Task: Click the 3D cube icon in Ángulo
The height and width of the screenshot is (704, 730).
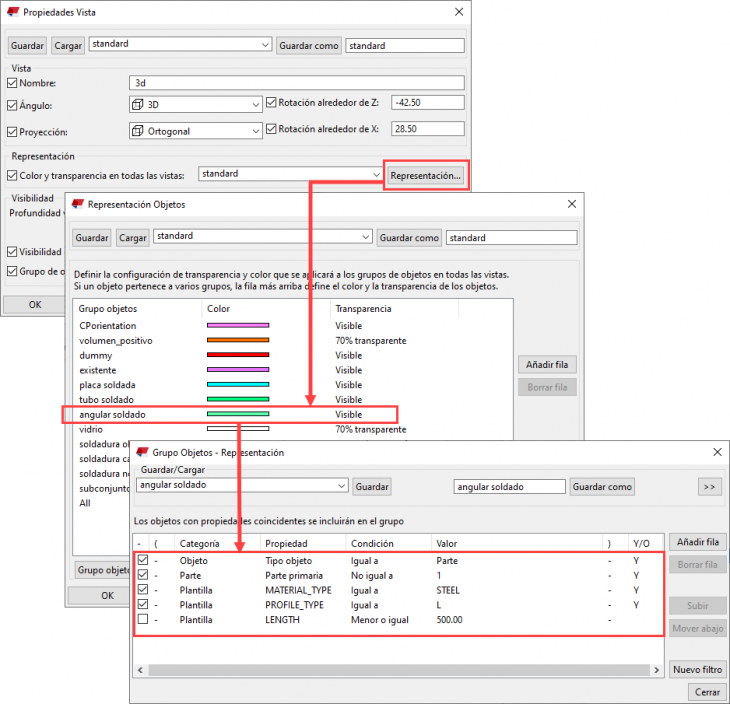Action: pyautogui.click(x=138, y=104)
